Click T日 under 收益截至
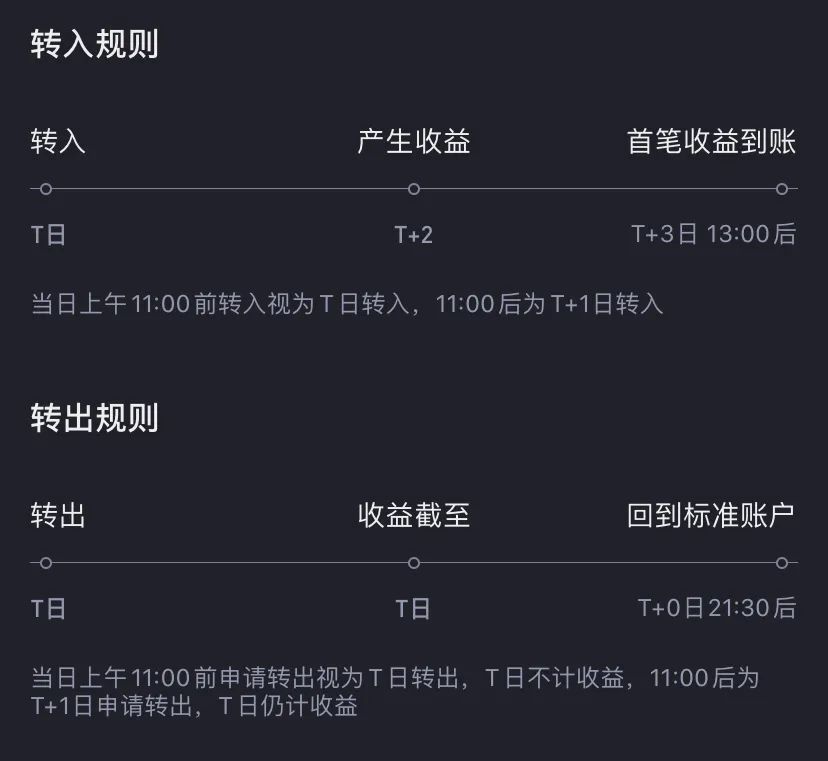Image resolution: width=828 pixels, height=761 pixels. tap(413, 609)
